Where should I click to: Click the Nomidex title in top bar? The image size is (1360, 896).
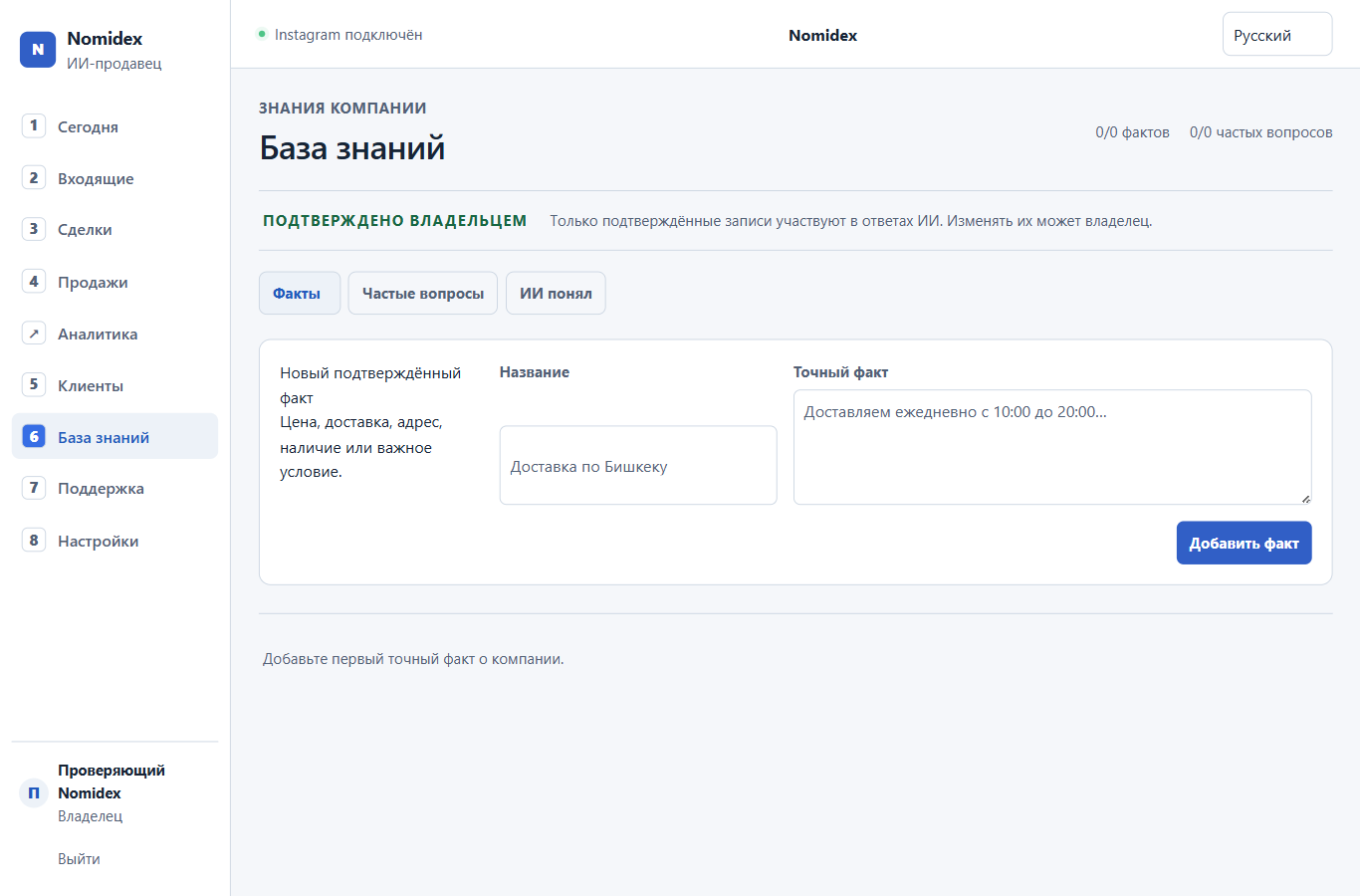click(x=823, y=36)
